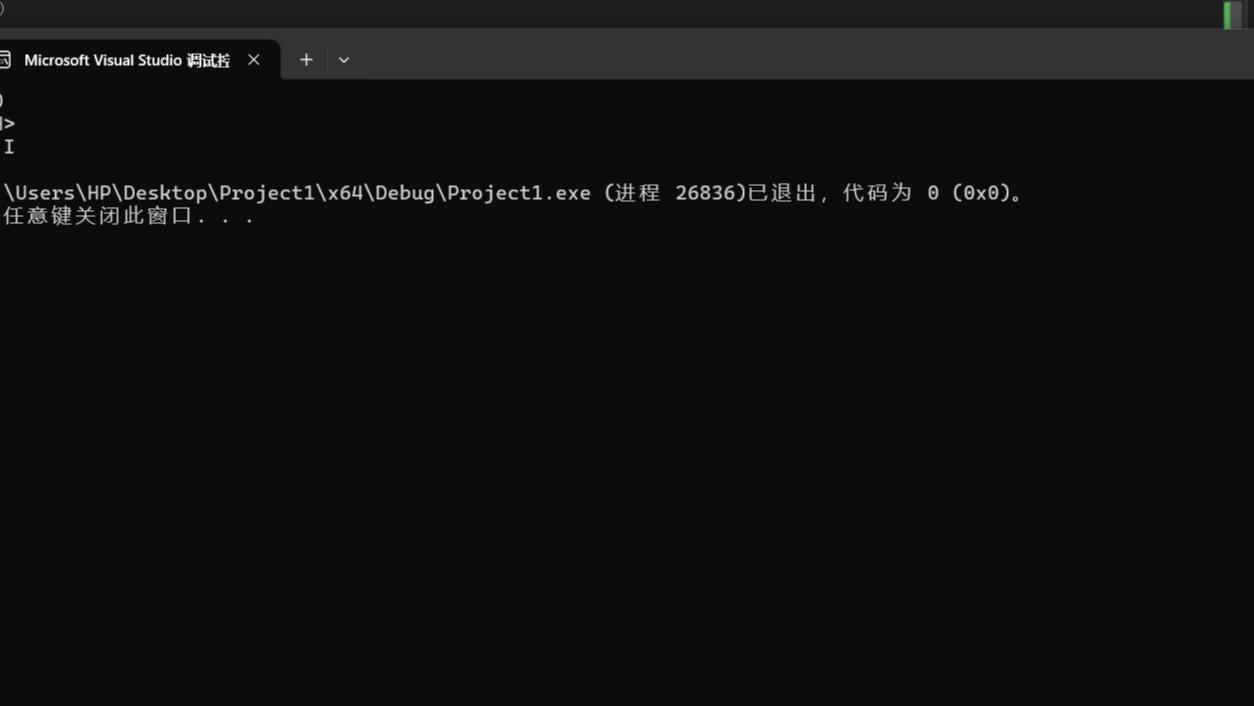The height and width of the screenshot is (706, 1254).
Task: Close the Microsoft Visual Studio debug console tab
Action: [x=254, y=60]
